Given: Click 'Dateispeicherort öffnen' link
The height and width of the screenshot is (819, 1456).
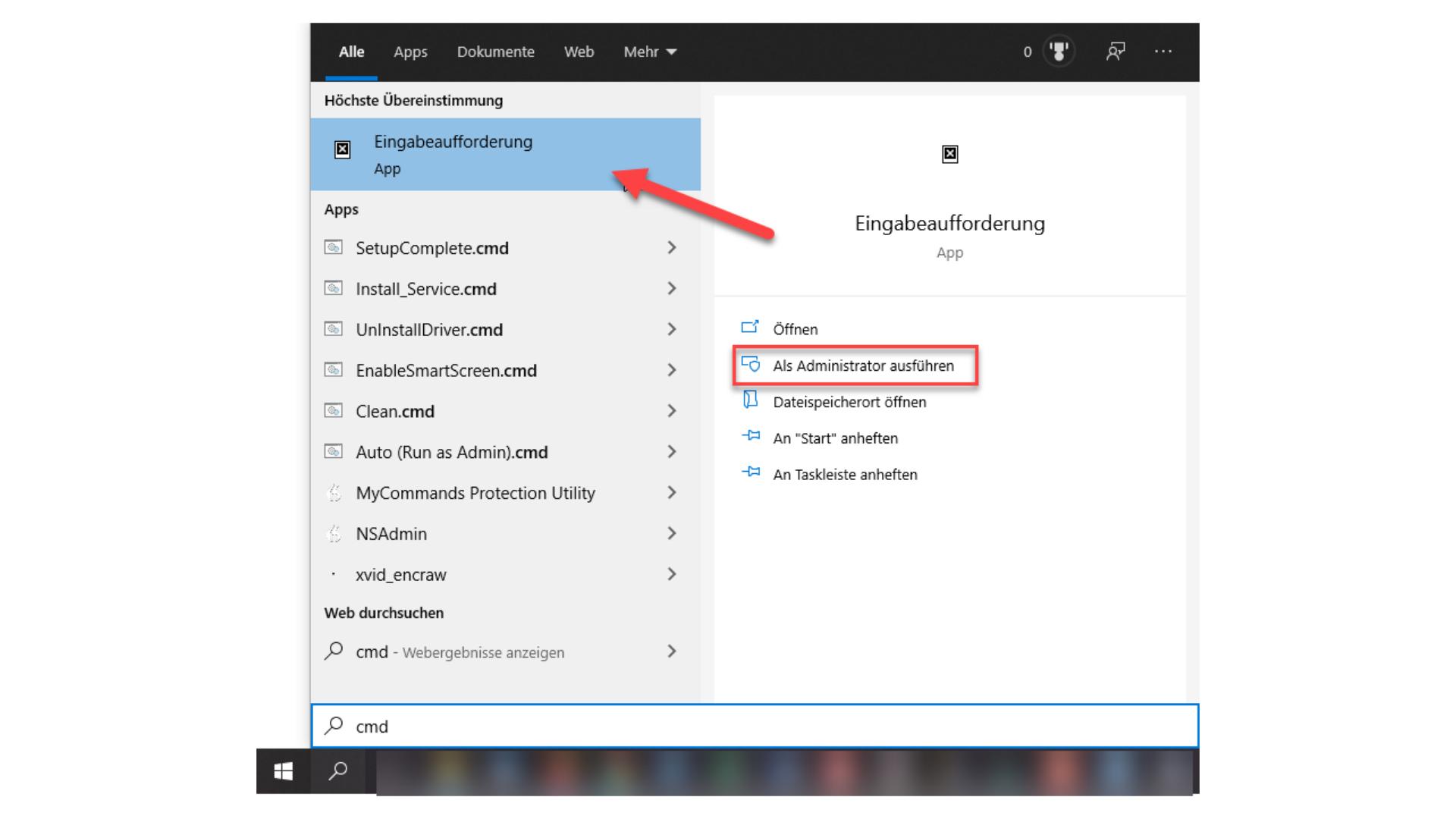Looking at the screenshot, I should coord(848,401).
